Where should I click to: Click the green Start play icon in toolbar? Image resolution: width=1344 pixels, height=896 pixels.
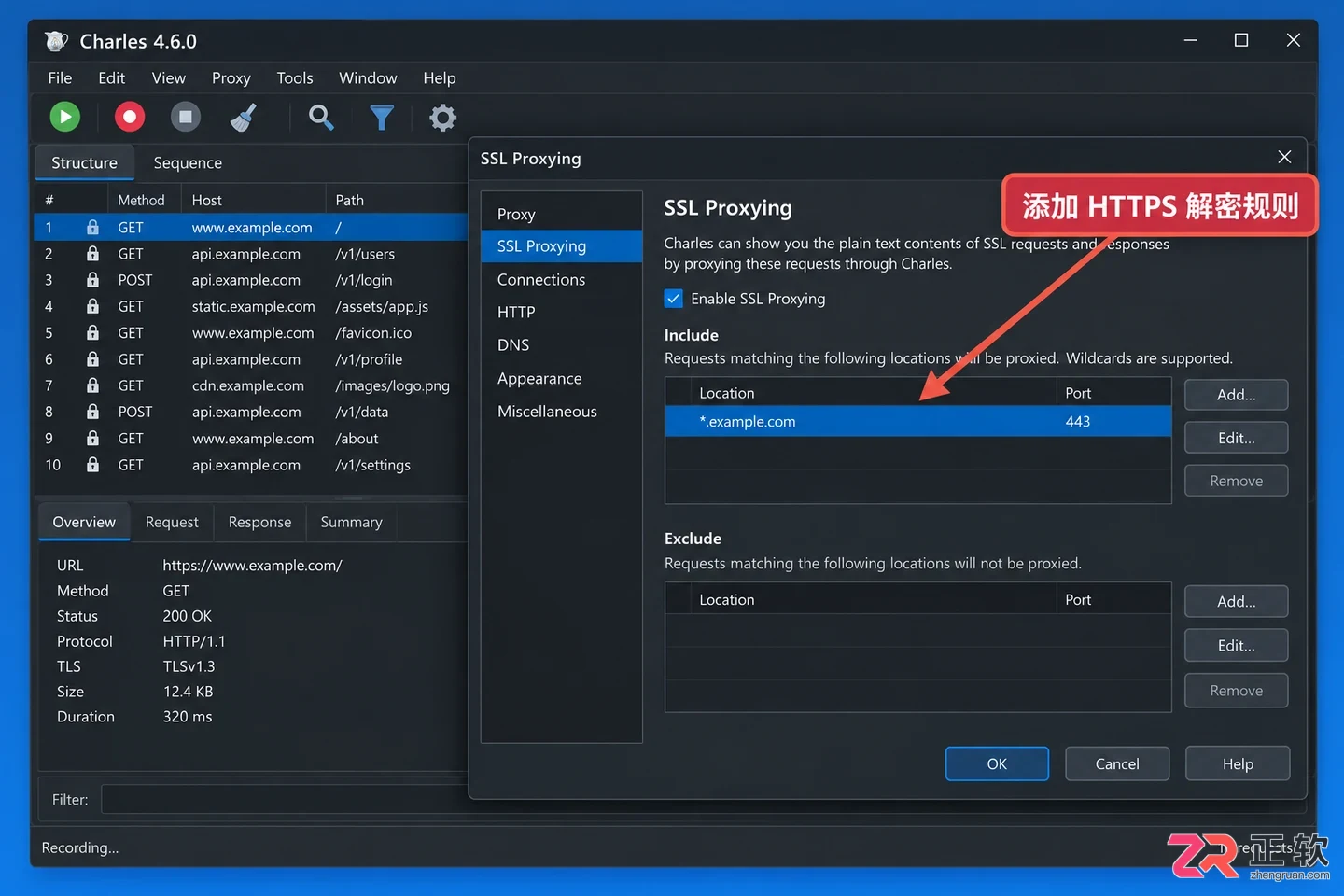click(64, 117)
